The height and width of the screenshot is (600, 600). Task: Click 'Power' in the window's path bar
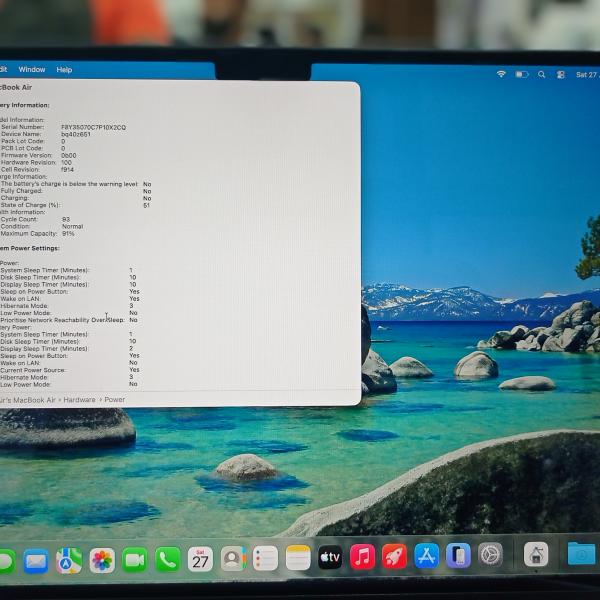[114, 399]
